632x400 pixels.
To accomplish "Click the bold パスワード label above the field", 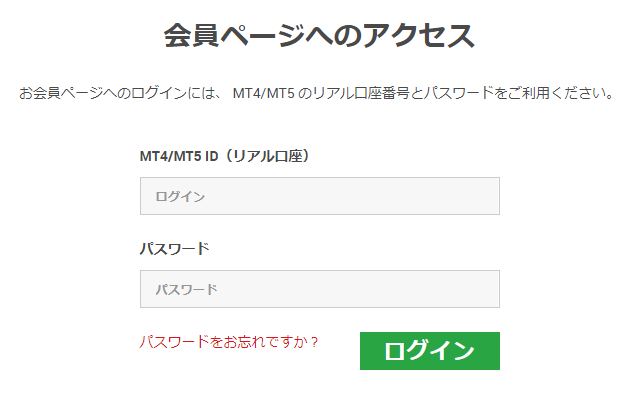I will 175,249.
